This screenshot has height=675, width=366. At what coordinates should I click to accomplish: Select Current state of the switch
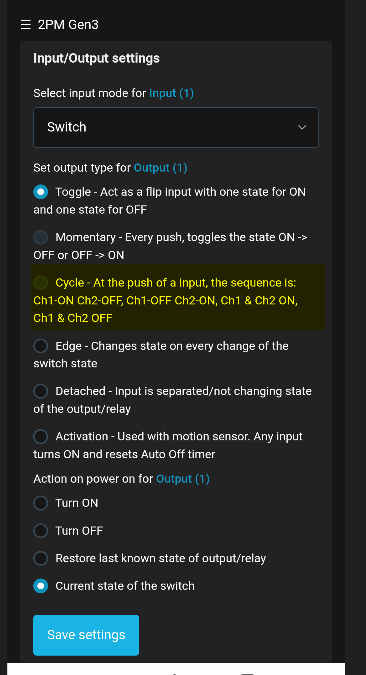click(x=40, y=586)
